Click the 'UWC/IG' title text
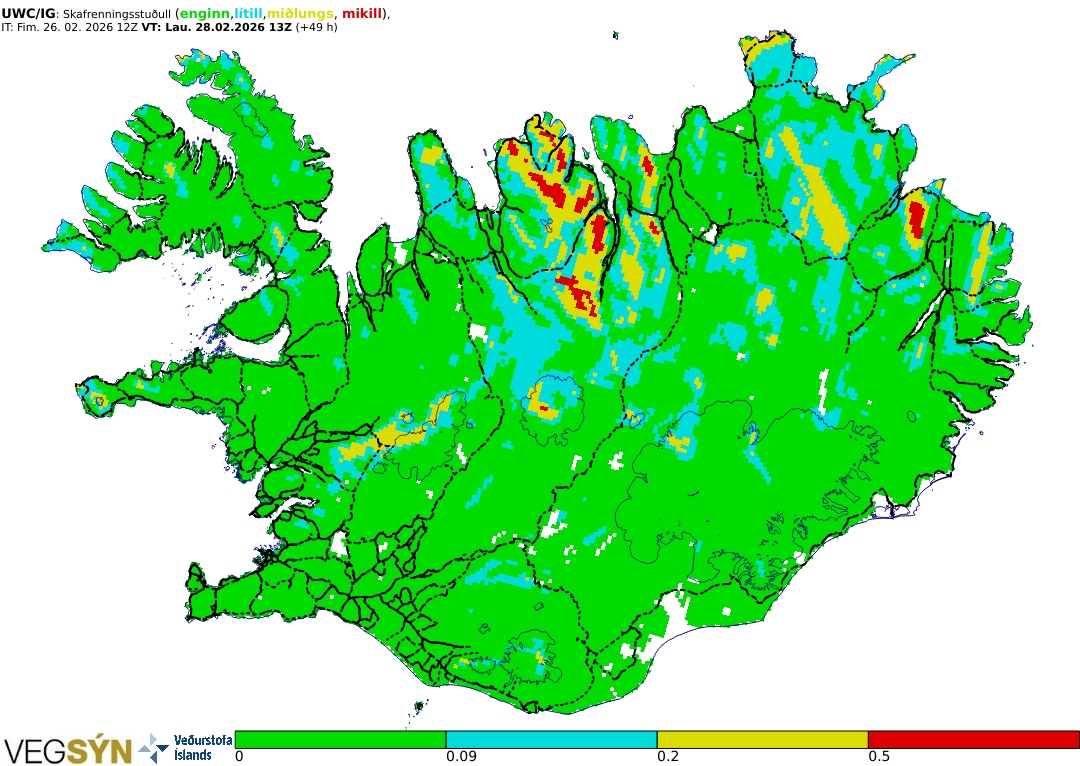This screenshot has height=766, width=1080. (x=28, y=14)
